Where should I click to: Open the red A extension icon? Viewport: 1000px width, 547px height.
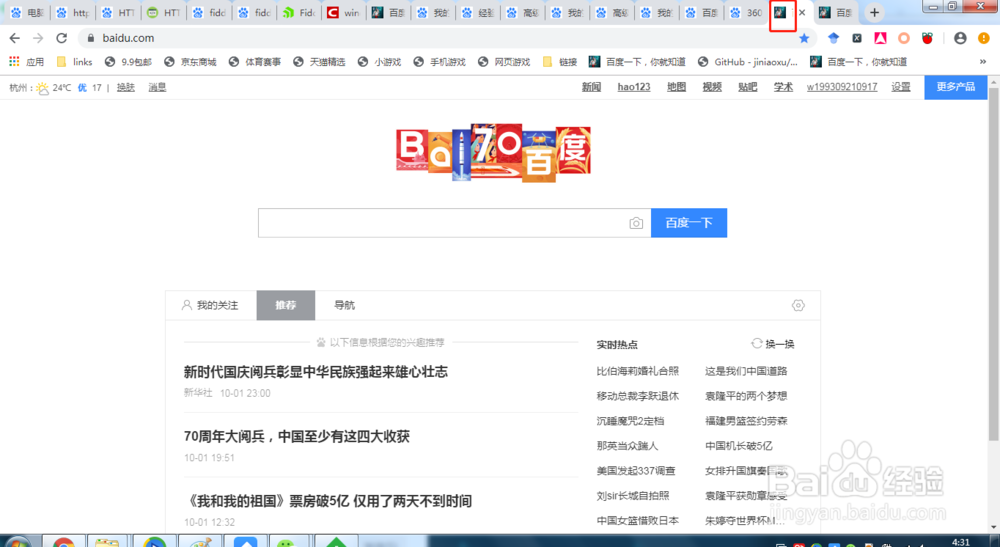880,38
